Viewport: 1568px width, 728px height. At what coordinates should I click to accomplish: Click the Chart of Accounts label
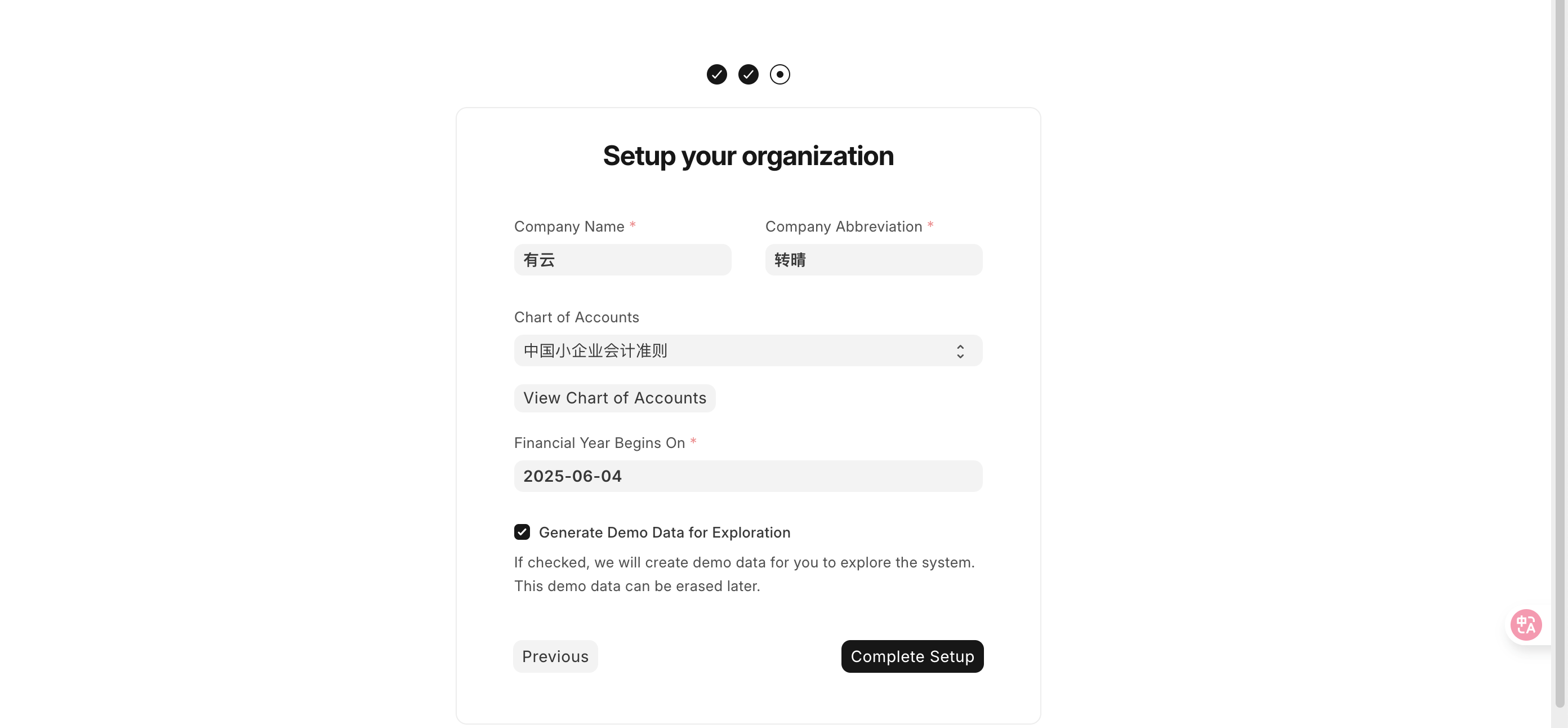576,317
